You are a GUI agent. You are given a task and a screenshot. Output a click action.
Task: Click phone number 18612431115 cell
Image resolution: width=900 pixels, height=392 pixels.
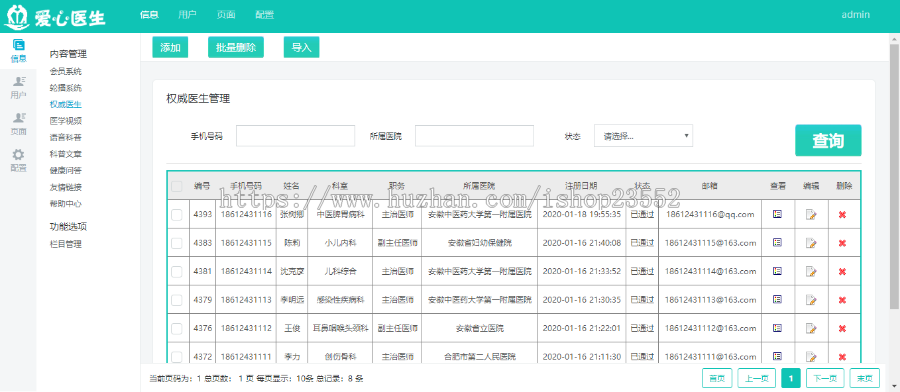[246, 243]
